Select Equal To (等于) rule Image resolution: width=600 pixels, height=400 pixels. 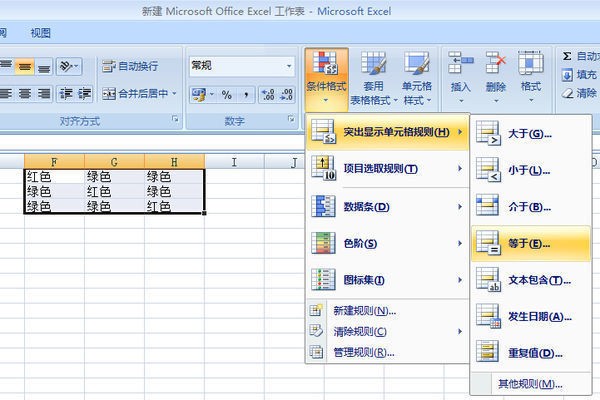click(x=531, y=243)
